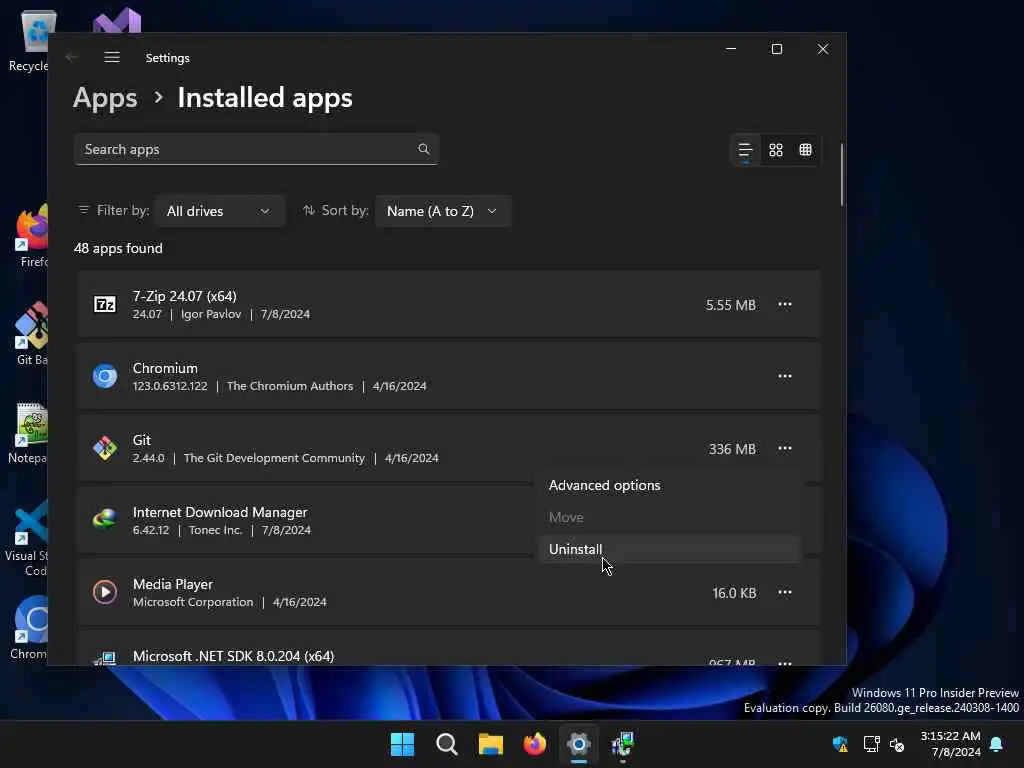Expand the All drives filter dropdown
The width and height of the screenshot is (1024, 768).
point(220,211)
